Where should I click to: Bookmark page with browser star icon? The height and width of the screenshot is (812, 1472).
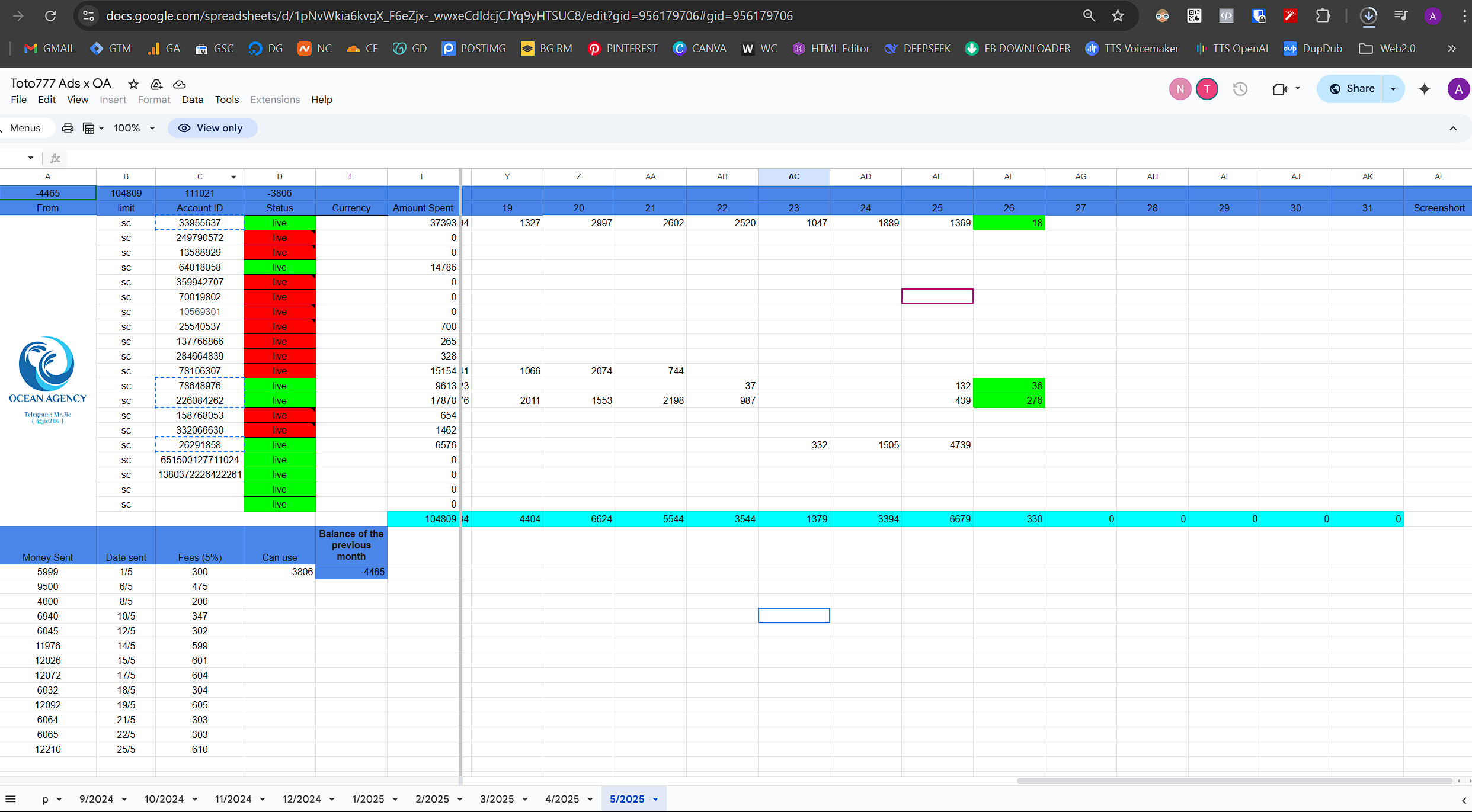click(1118, 16)
